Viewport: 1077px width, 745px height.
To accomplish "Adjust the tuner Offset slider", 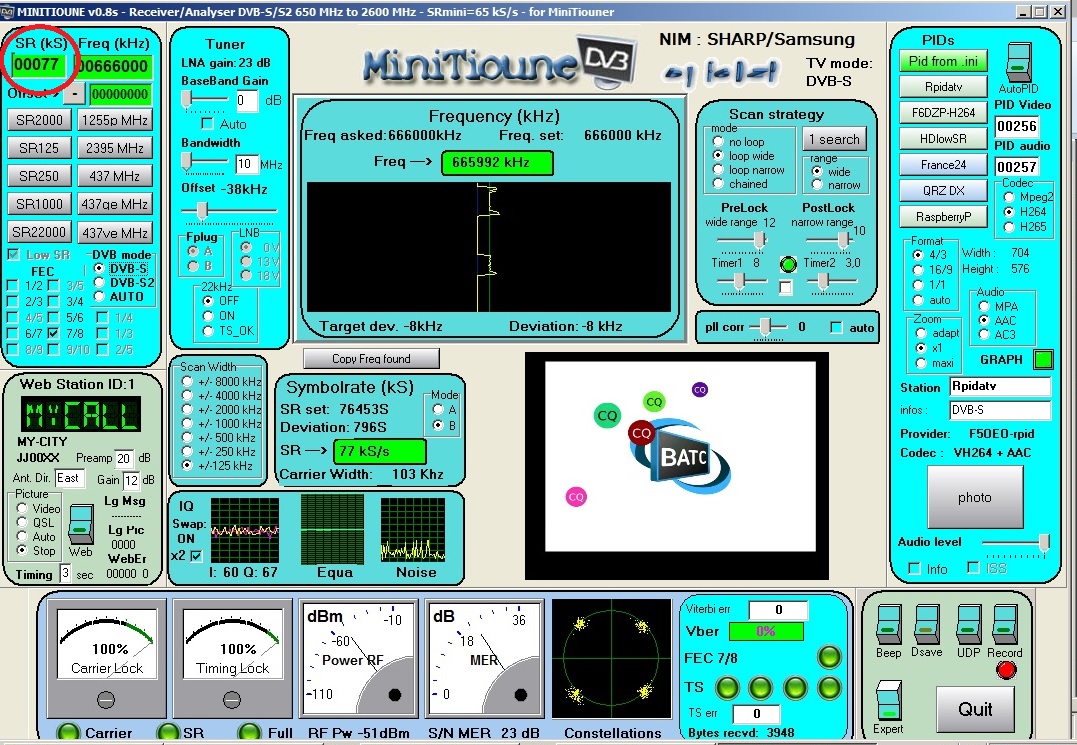I will 201,211.
